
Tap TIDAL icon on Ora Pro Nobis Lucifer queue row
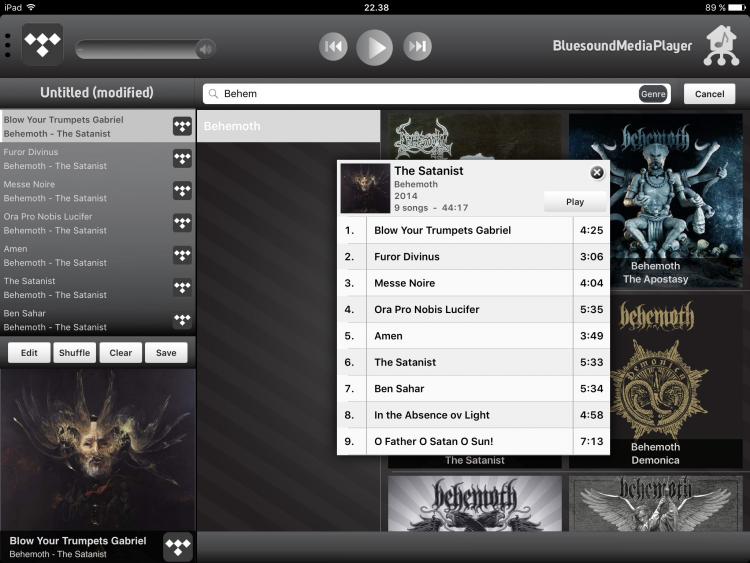point(182,223)
